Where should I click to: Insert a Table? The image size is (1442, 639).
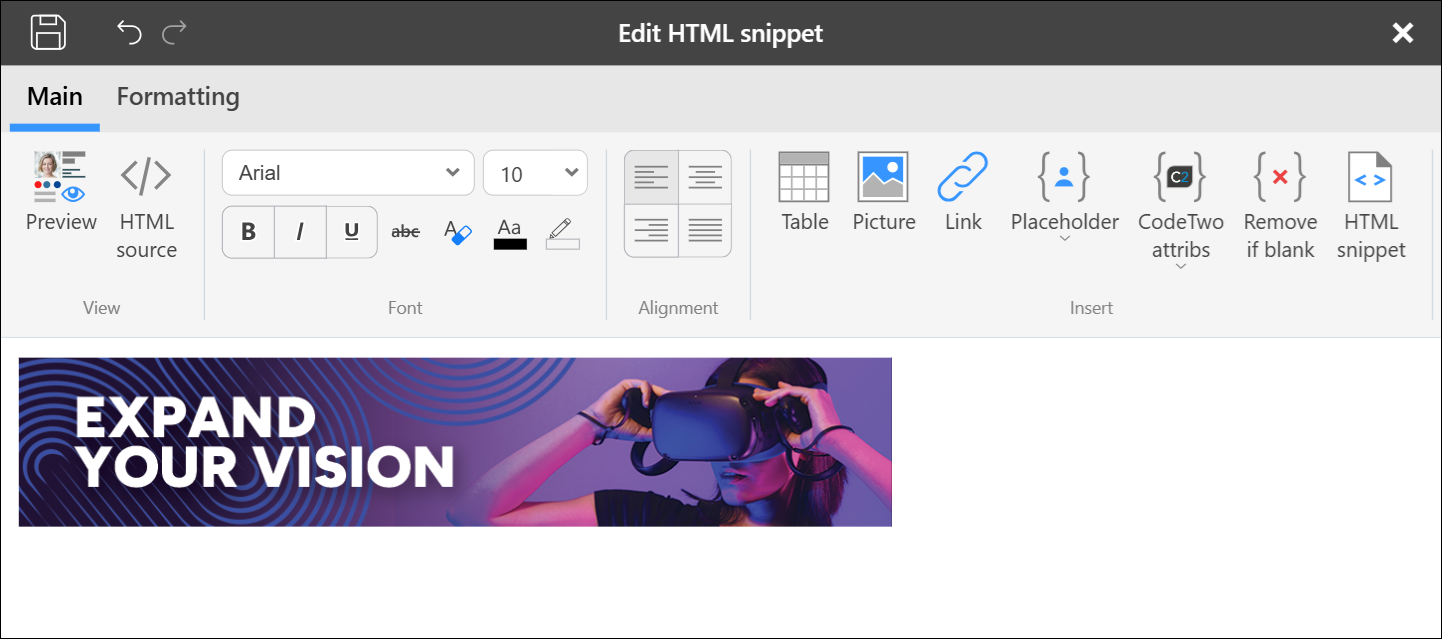(804, 192)
